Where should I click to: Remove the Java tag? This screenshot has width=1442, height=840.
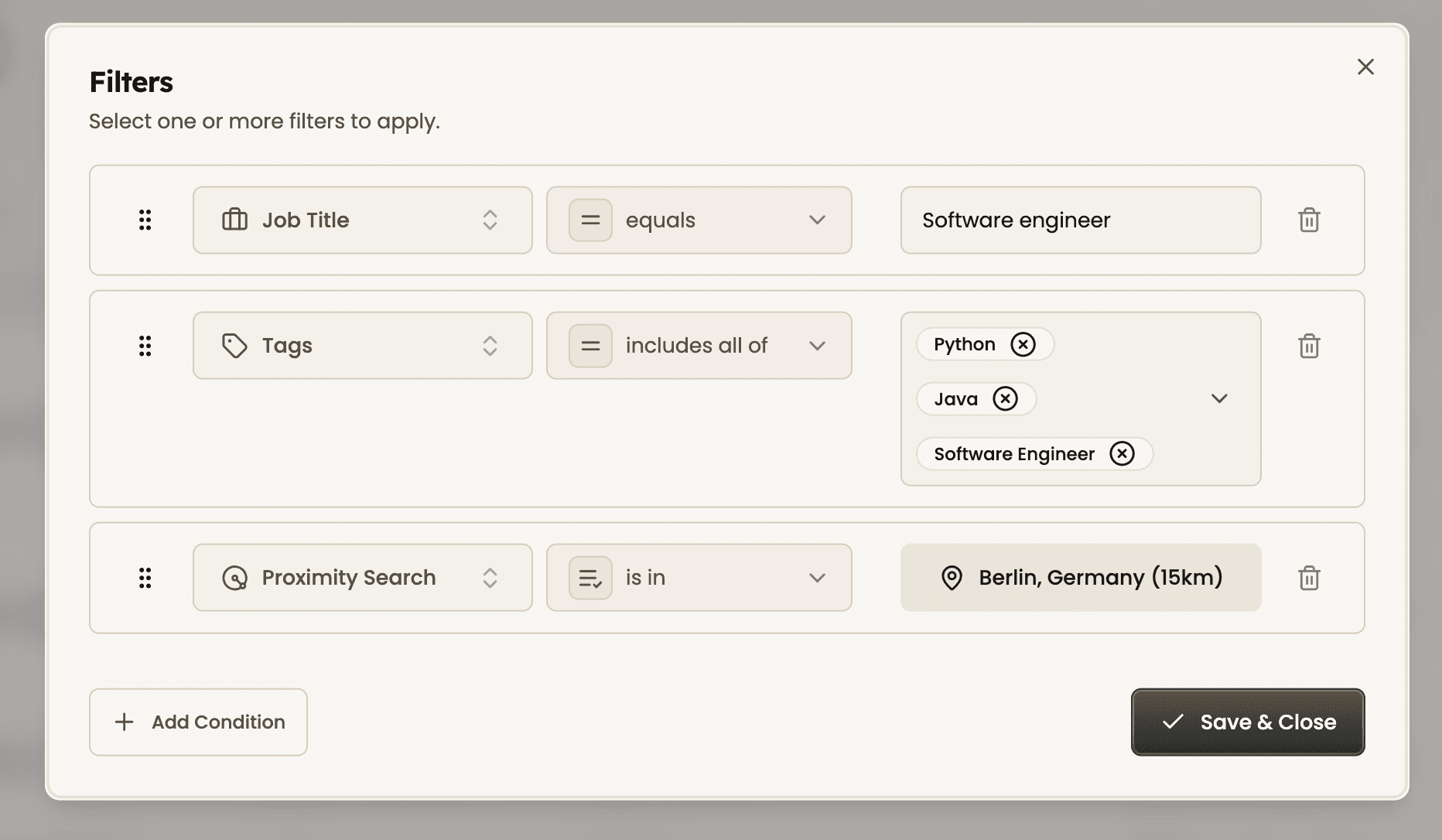click(1005, 398)
